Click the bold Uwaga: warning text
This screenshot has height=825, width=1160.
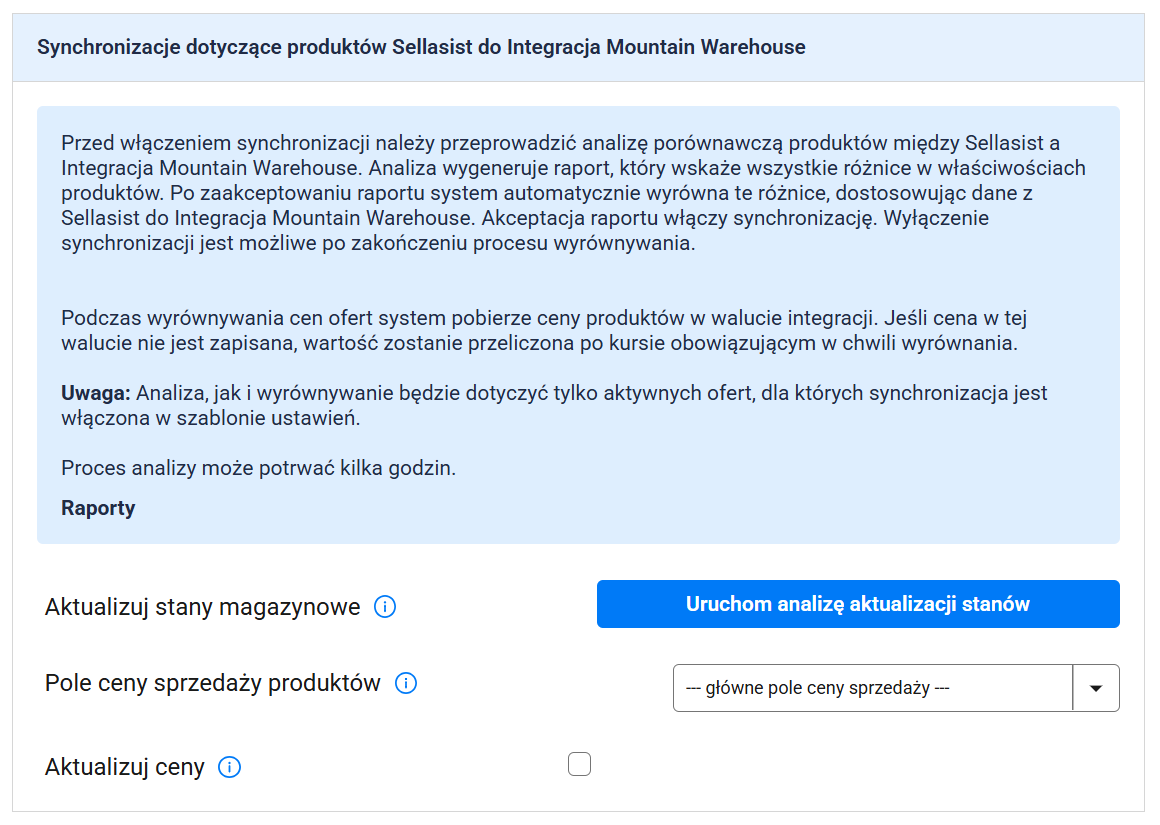point(95,393)
